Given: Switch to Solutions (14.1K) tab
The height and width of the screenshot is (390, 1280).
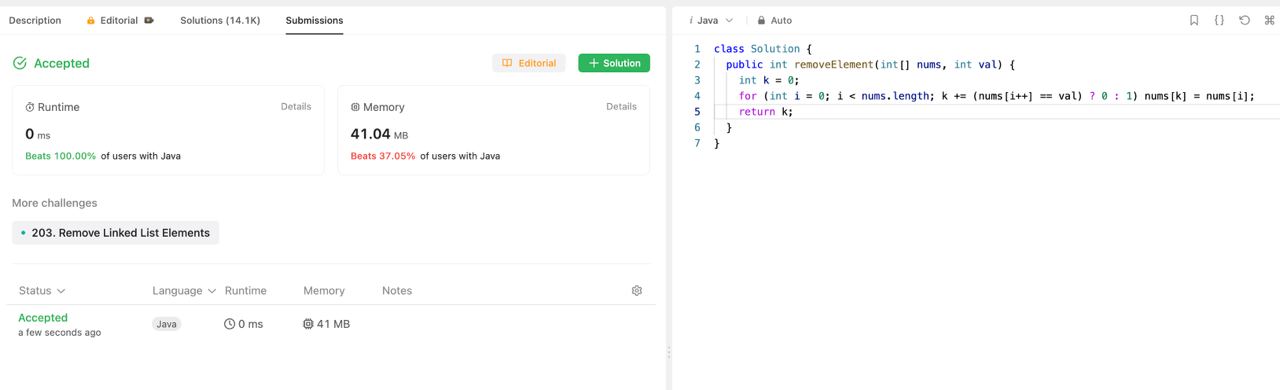Looking at the screenshot, I should tap(220, 20).
